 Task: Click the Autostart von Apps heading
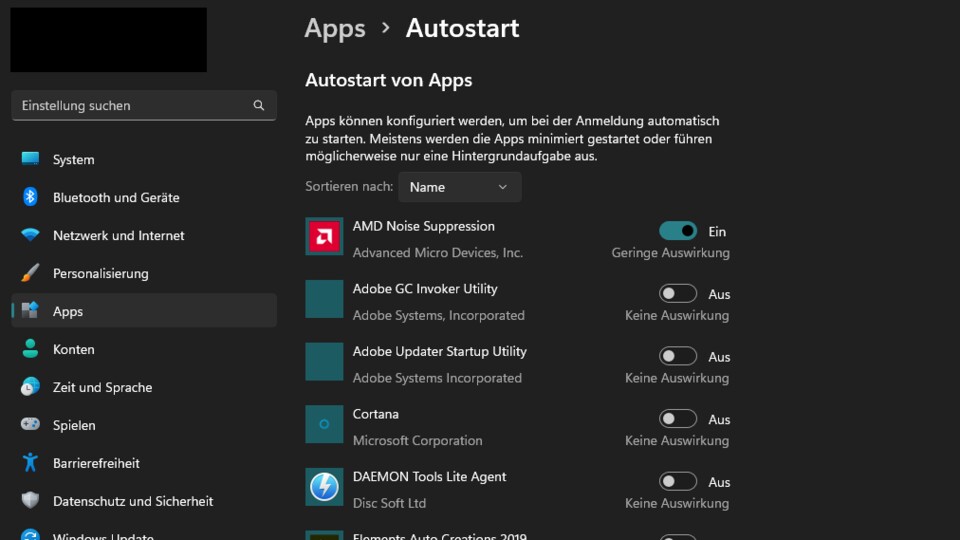coord(389,80)
